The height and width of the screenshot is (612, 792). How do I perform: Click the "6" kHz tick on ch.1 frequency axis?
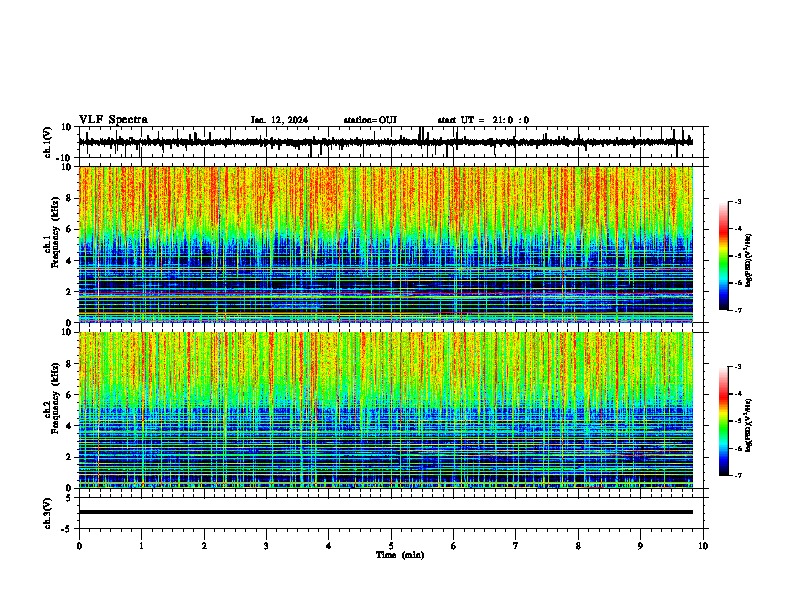click(x=71, y=230)
